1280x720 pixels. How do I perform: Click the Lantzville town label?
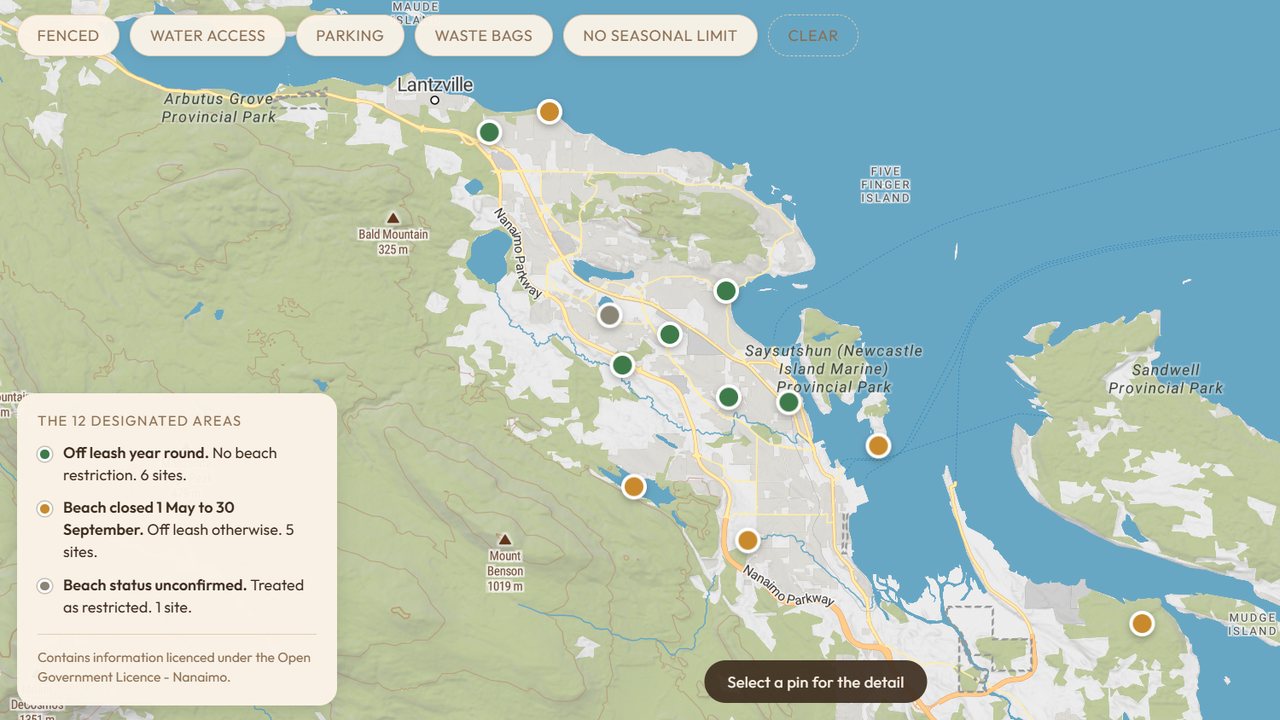tap(435, 85)
